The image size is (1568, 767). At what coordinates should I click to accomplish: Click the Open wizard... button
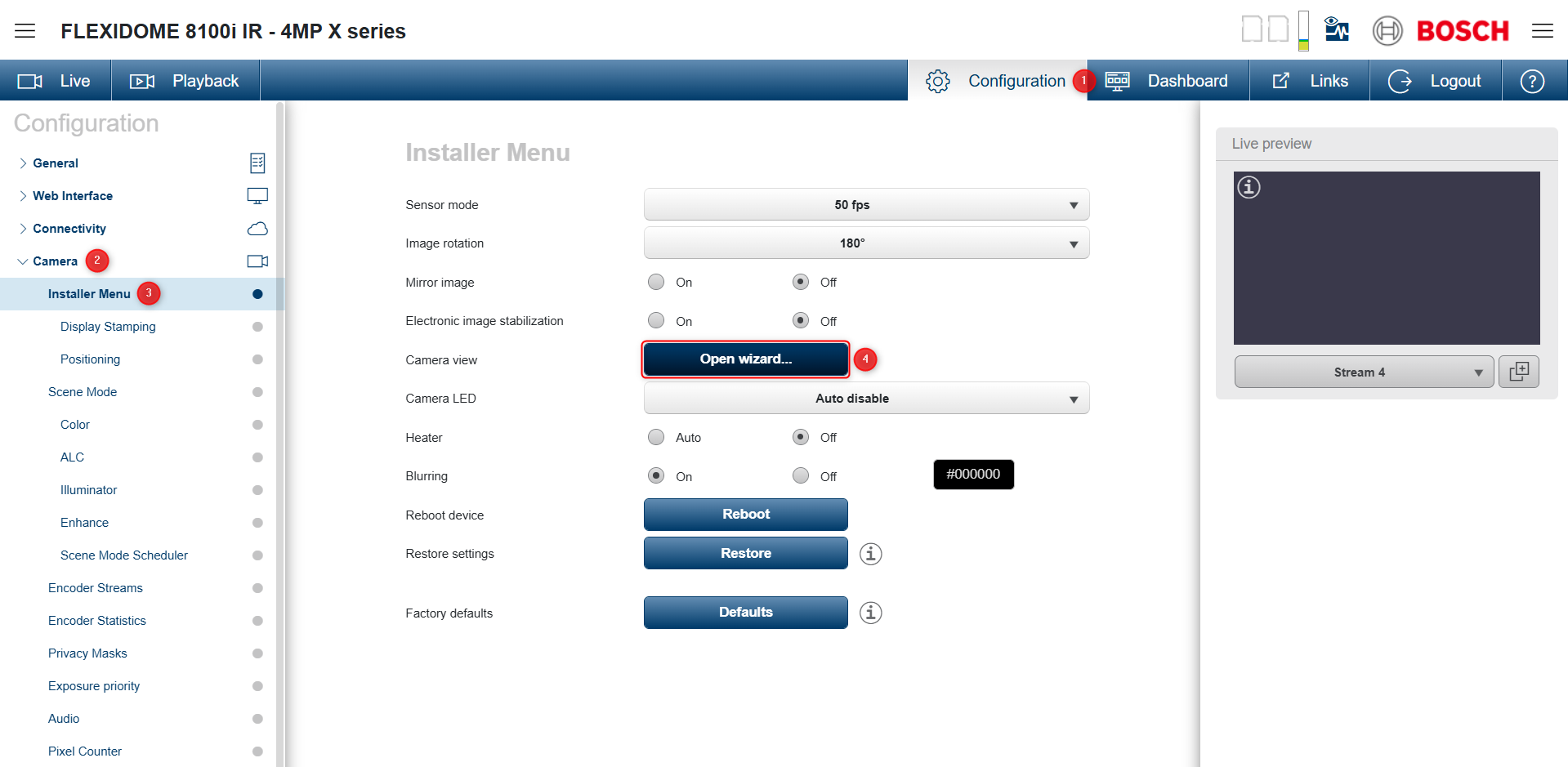coord(746,359)
